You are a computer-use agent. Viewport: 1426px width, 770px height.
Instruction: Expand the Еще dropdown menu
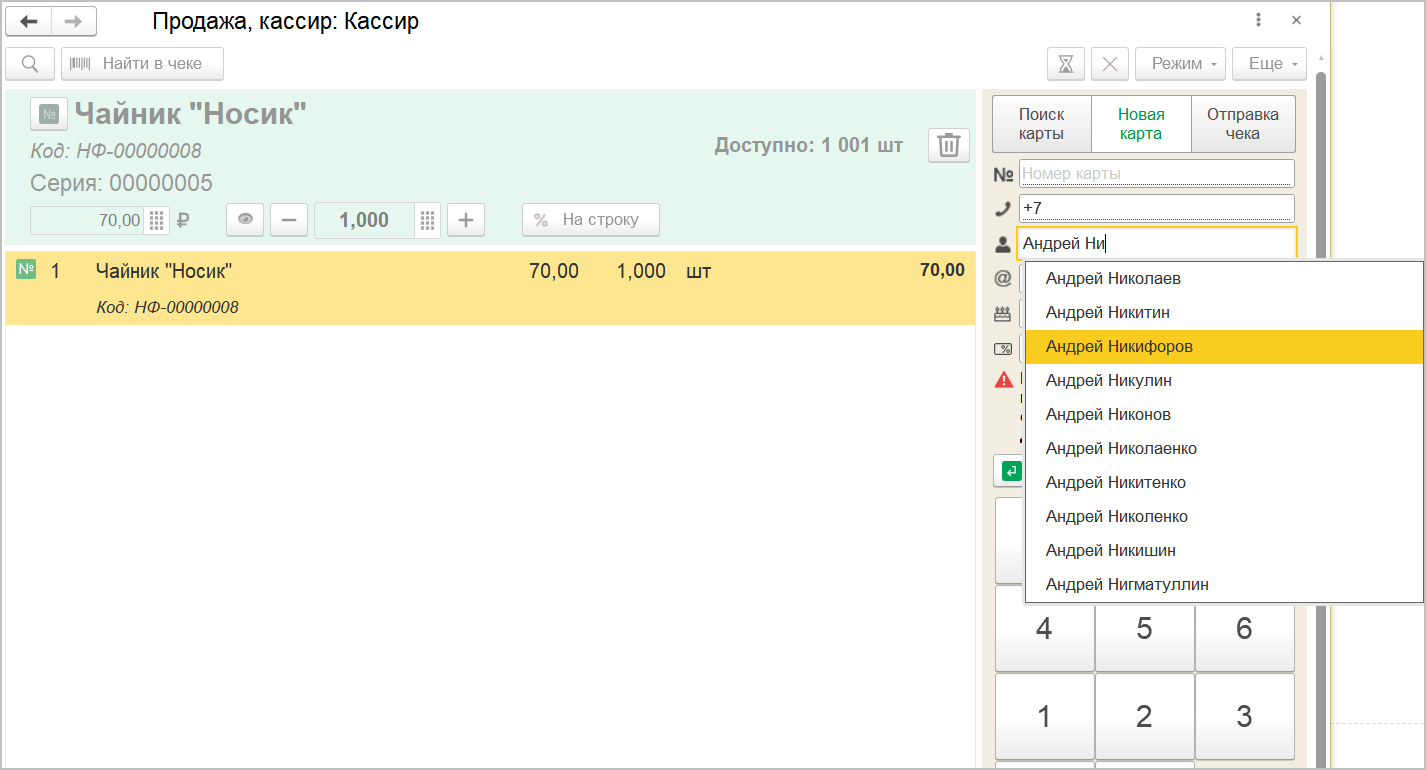pyautogui.click(x=1269, y=64)
